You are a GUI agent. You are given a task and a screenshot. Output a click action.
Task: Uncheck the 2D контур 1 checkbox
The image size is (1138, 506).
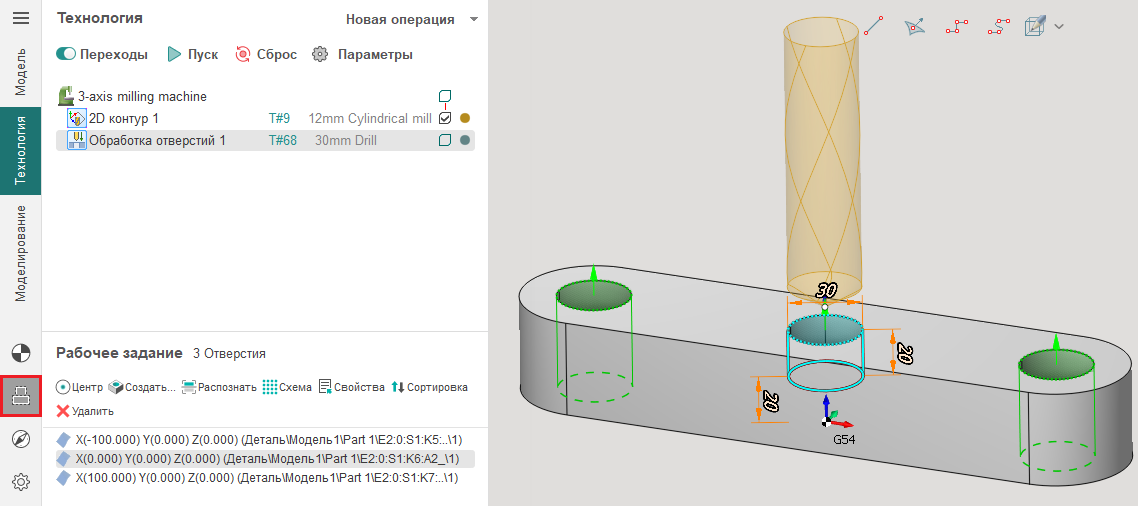(x=445, y=118)
